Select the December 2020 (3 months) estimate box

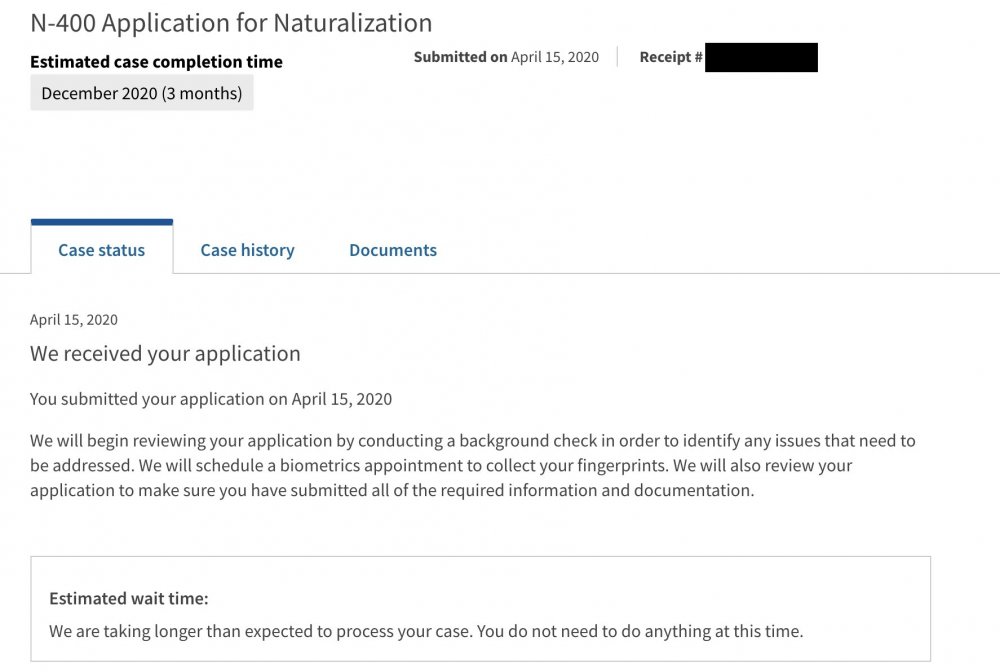coord(142,93)
